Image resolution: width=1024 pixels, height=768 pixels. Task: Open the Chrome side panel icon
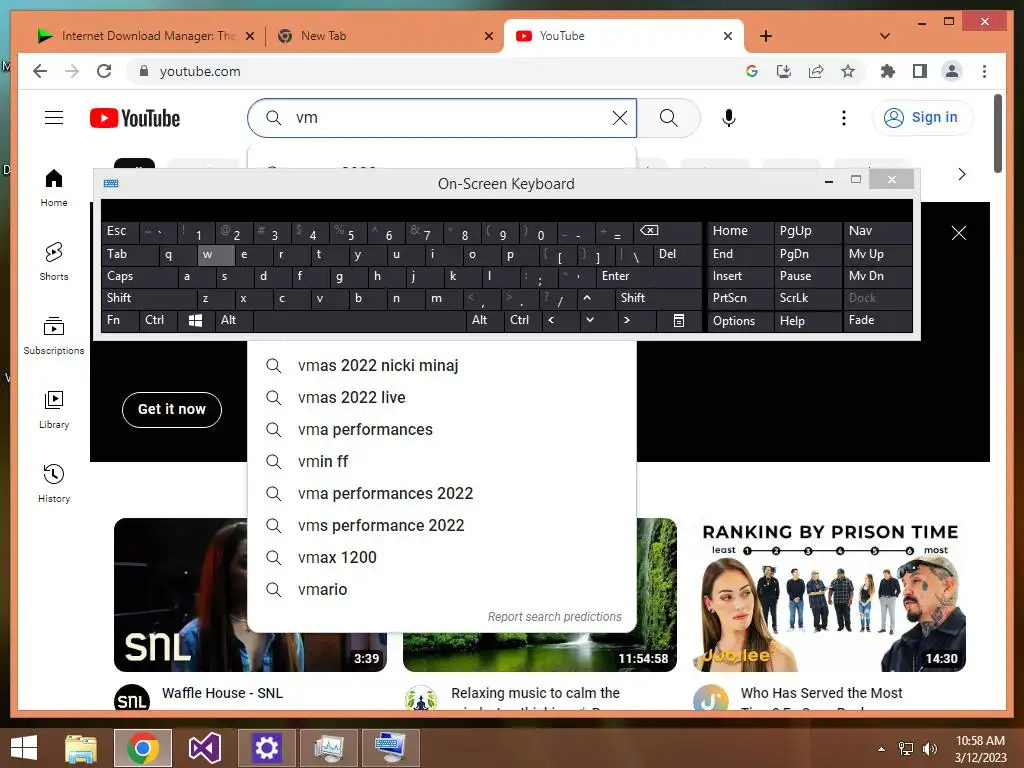[920, 71]
